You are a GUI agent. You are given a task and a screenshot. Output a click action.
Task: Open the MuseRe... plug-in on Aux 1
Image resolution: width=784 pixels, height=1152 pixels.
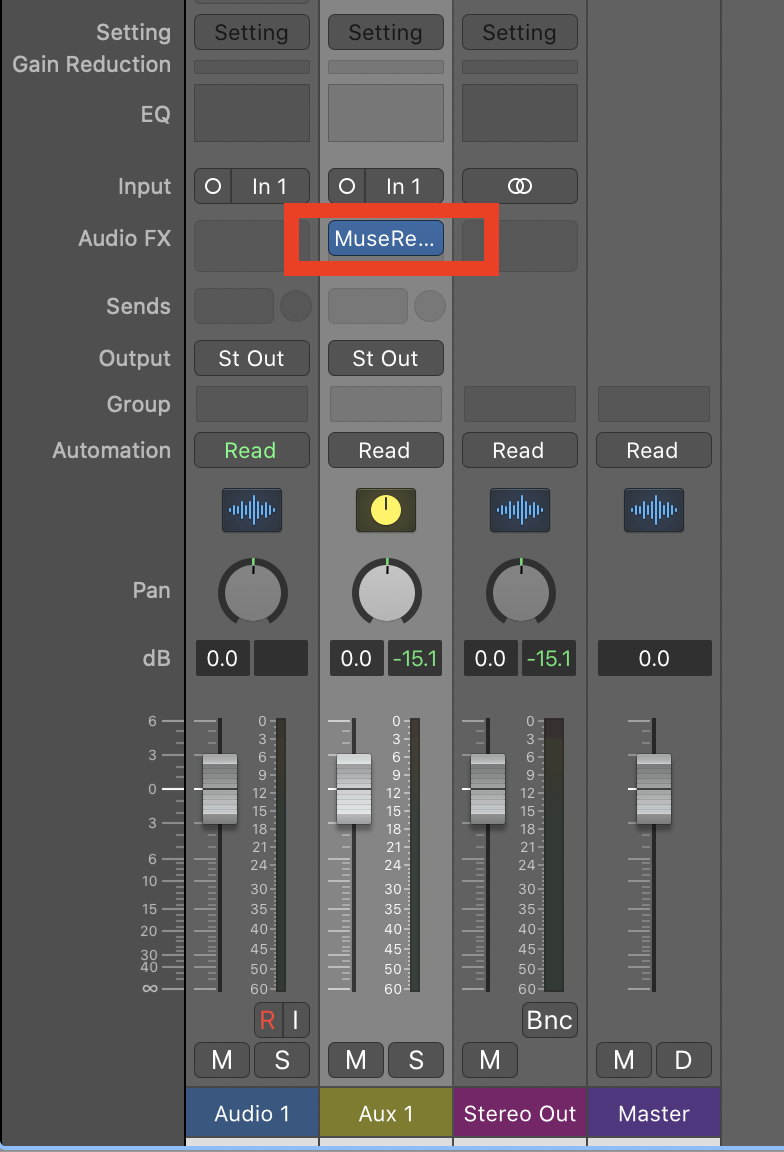tap(385, 238)
